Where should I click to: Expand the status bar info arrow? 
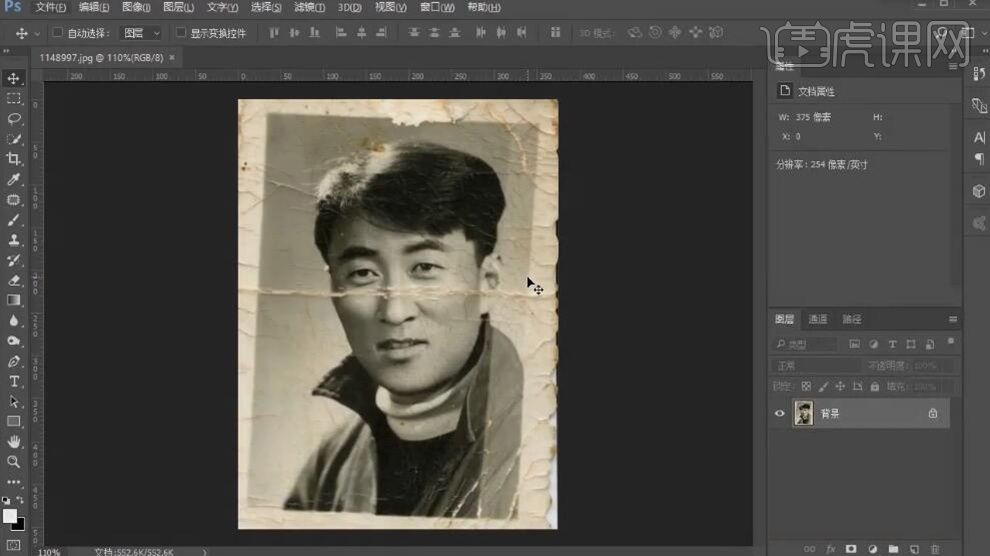[205, 552]
